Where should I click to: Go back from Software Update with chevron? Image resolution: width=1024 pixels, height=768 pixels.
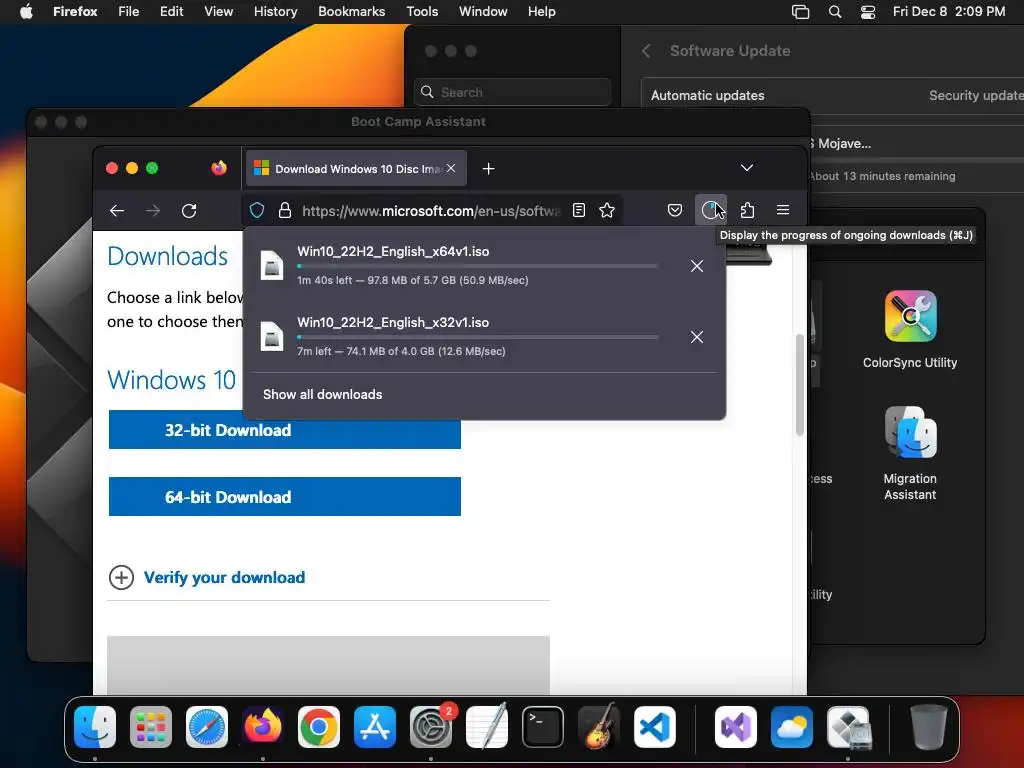pyautogui.click(x=646, y=51)
